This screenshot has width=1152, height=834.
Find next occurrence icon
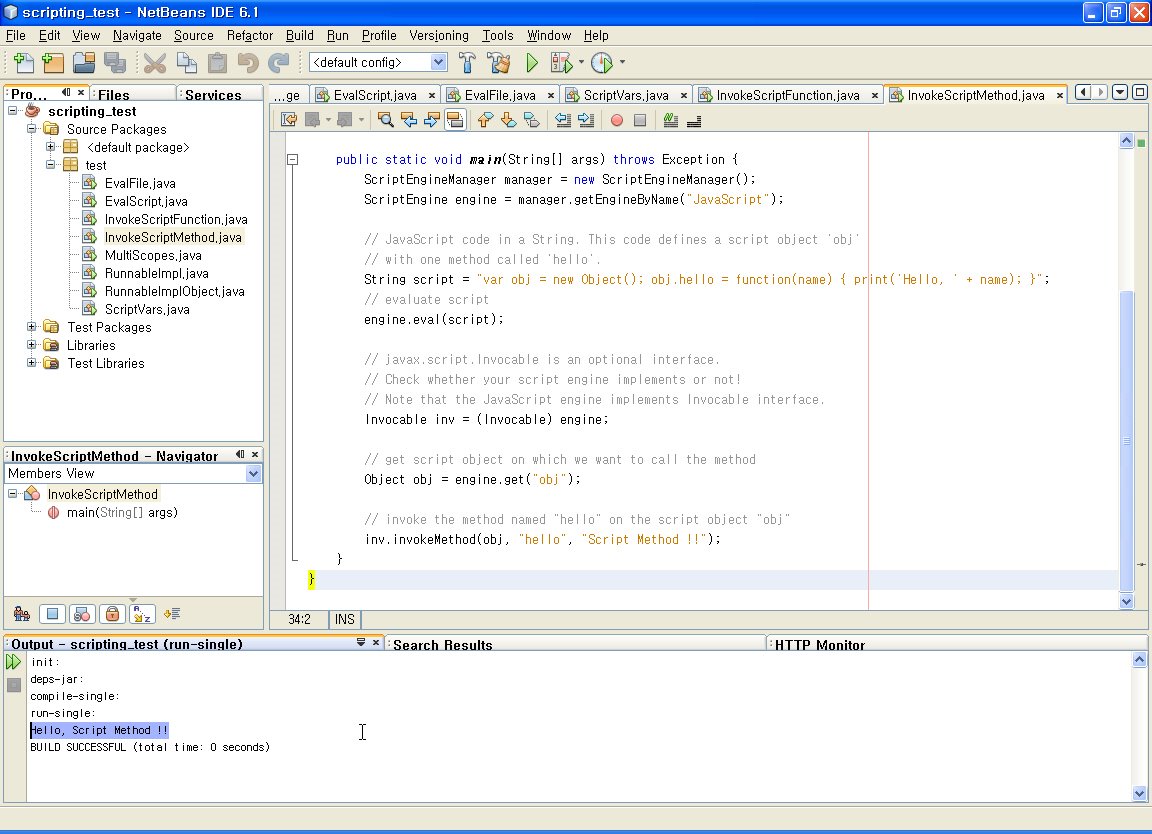432,120
